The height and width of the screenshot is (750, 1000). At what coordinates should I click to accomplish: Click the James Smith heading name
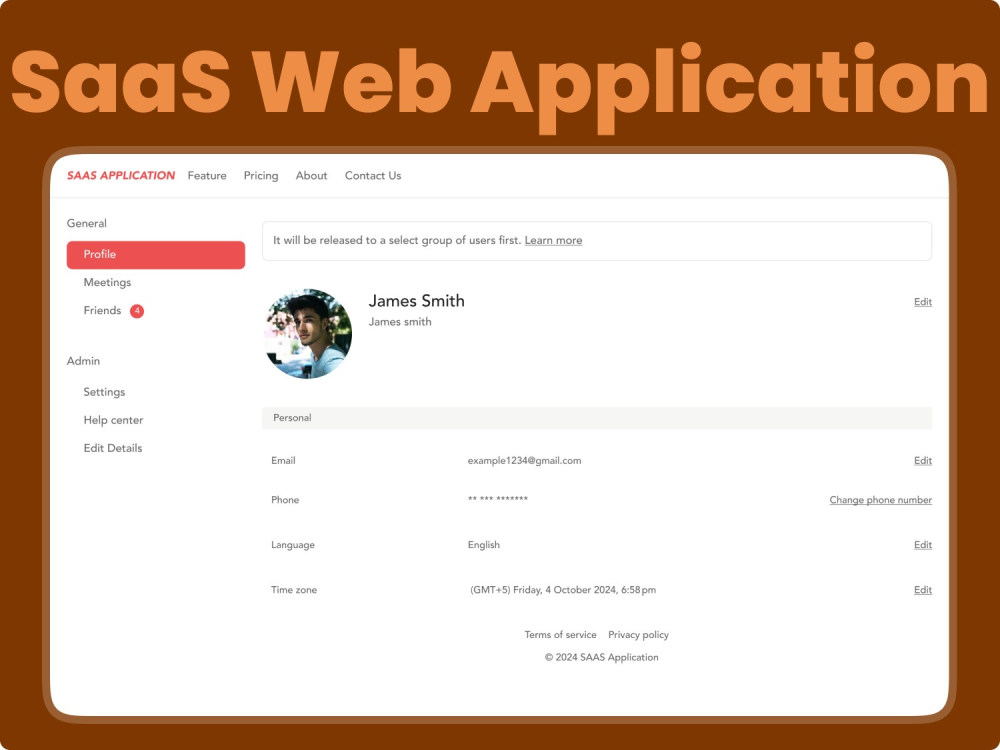point(416,301)
